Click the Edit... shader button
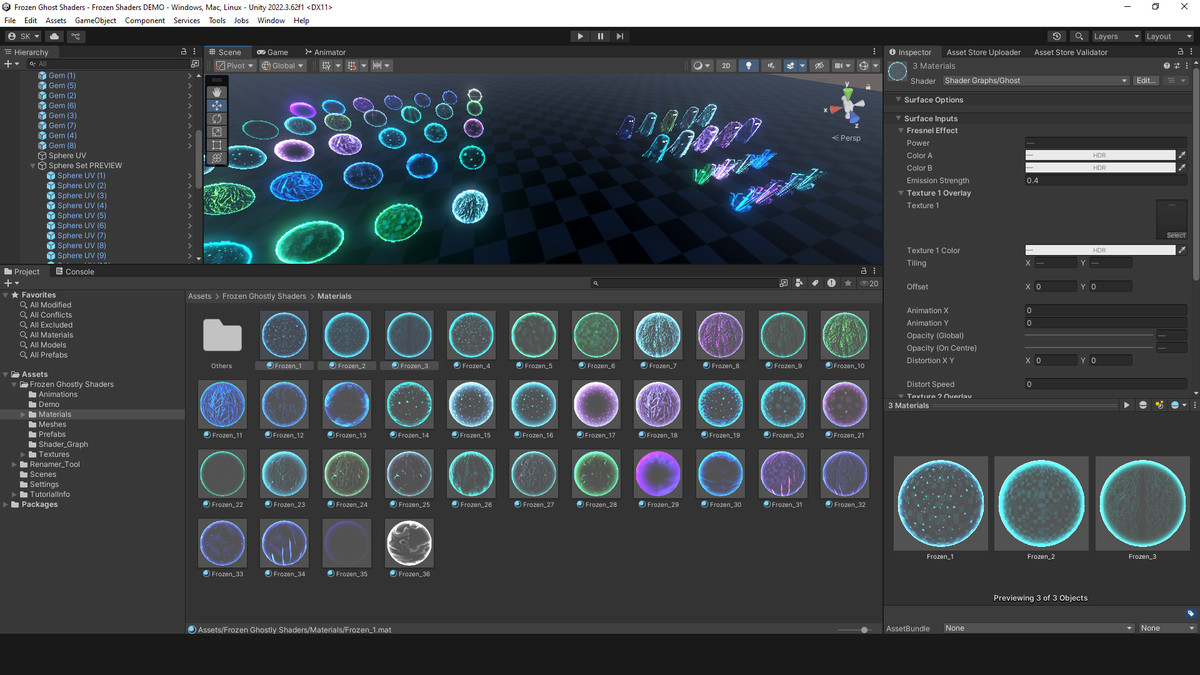The width and height of the screenshot is (1200, 675). [1146, 81]
